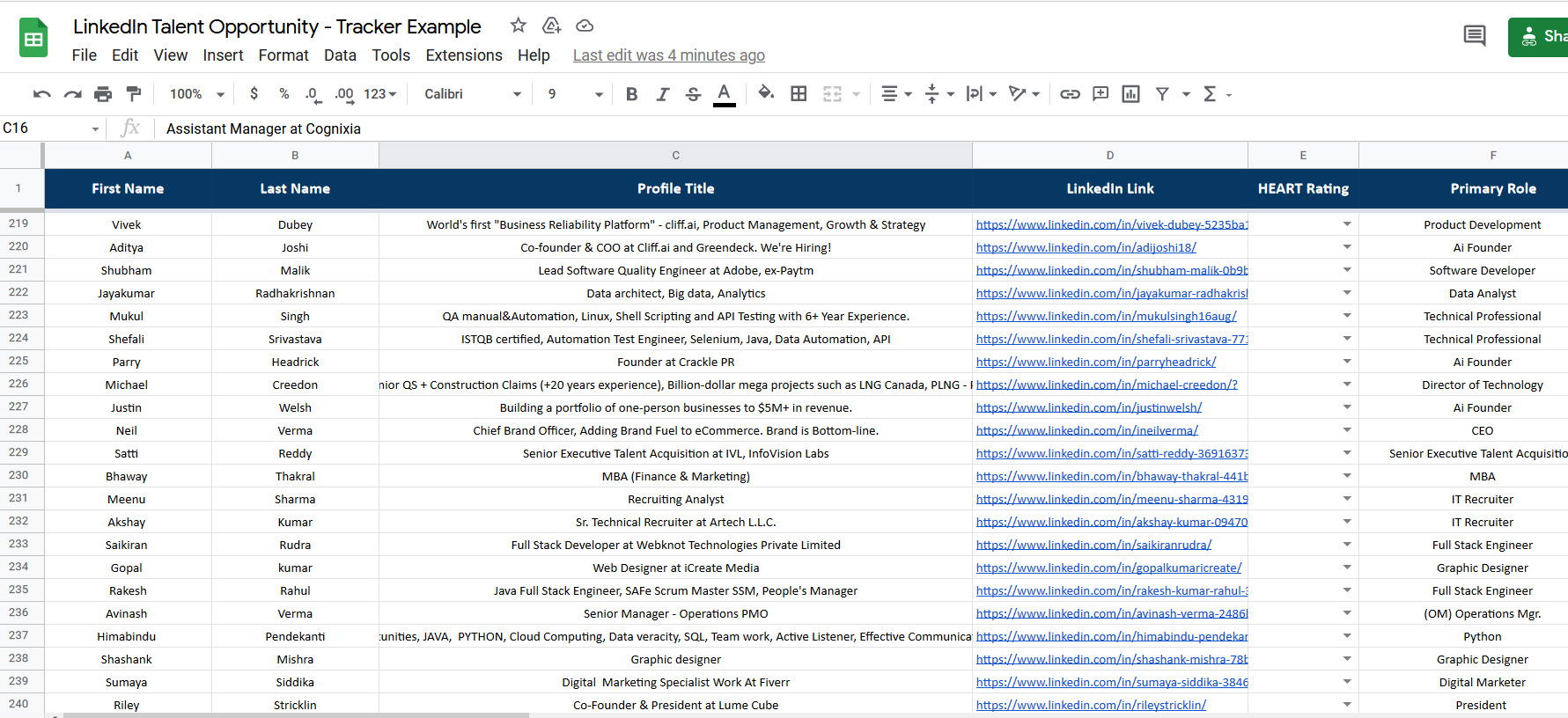Open HEART Rating dropdown for Riley row
The width and height of the screenshot is (1568, 718).
point(1347,705)
